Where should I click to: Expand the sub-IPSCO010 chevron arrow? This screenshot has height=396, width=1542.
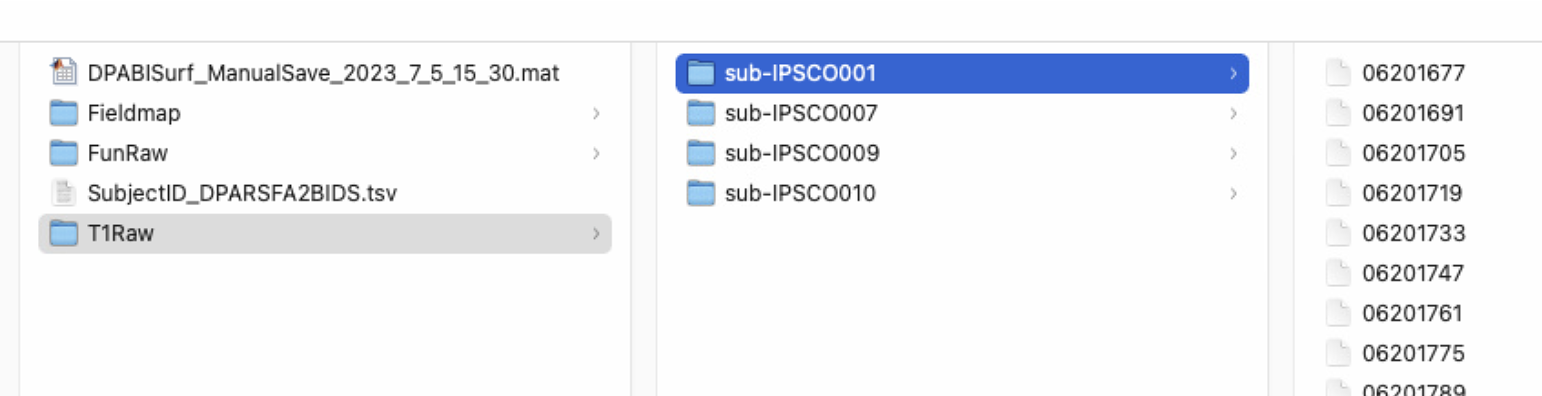[1233, 193]
